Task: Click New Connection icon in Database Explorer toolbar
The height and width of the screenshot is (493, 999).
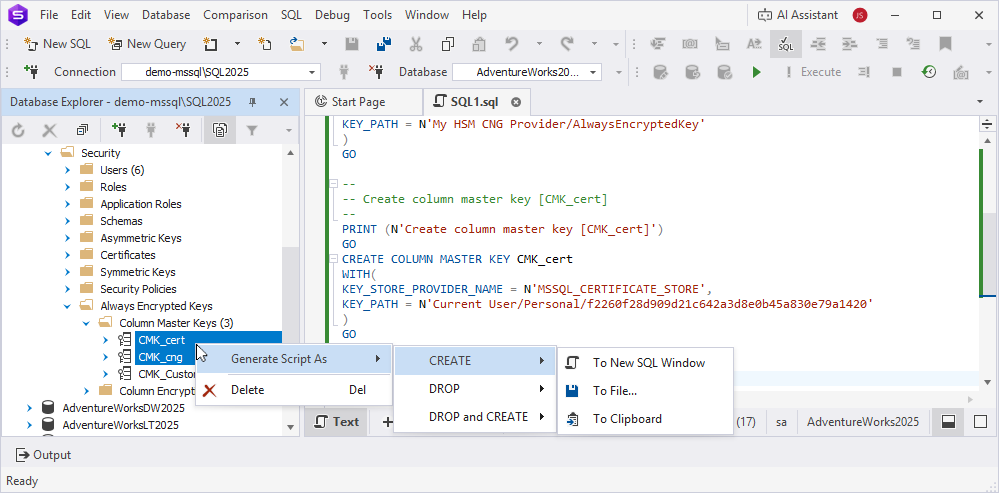Action: [119, 131]
